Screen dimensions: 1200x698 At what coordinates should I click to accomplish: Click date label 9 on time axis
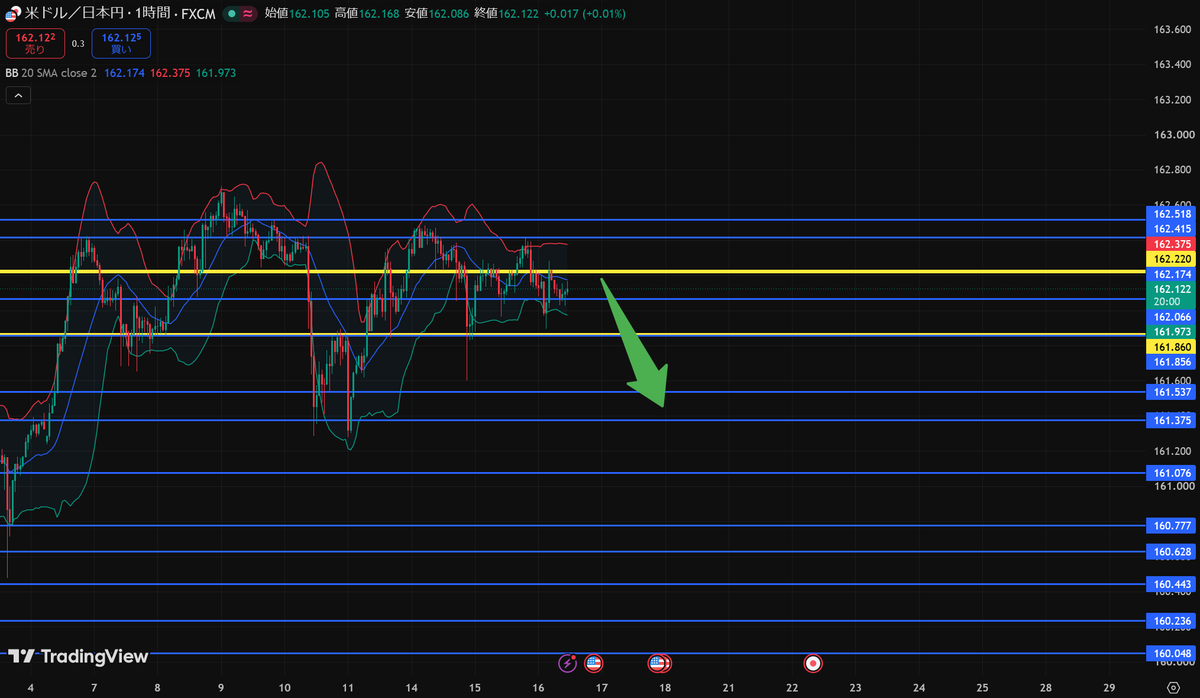coord(220,688)
